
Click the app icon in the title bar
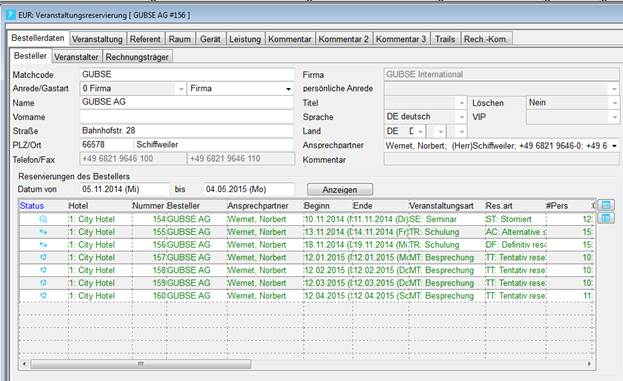tap(11, 15)
